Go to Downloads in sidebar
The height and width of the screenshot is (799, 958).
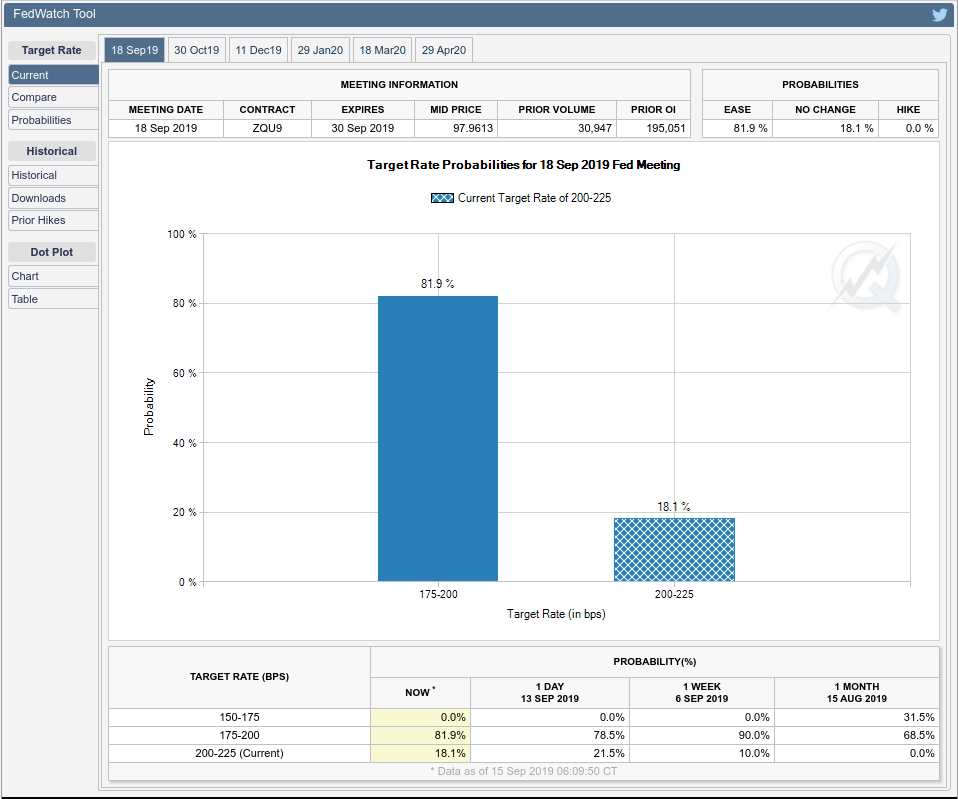pyautogui.click(x=53, y=198)
